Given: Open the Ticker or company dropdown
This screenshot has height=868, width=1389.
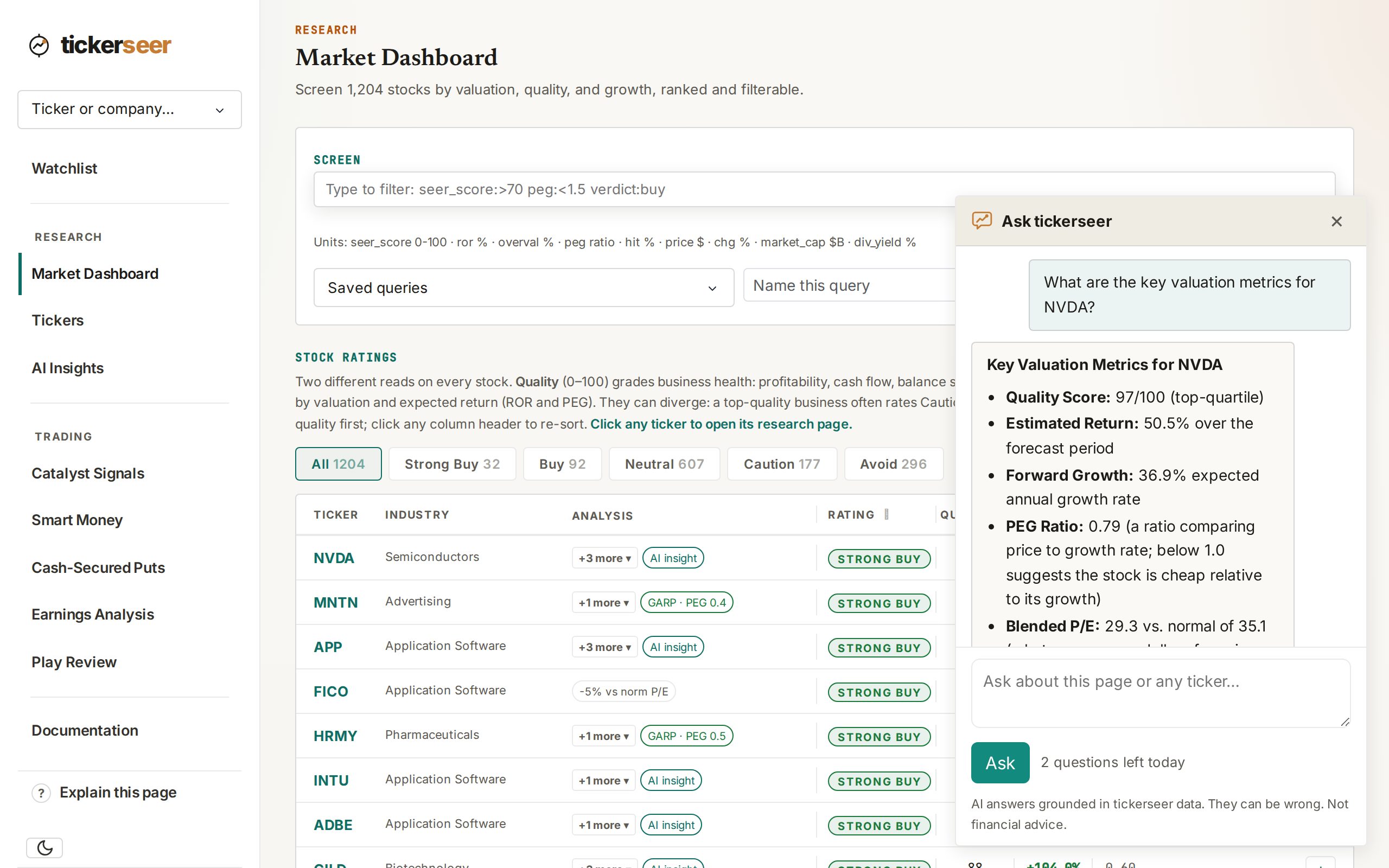Looking at the screenshot, I should tap(130, 110).
